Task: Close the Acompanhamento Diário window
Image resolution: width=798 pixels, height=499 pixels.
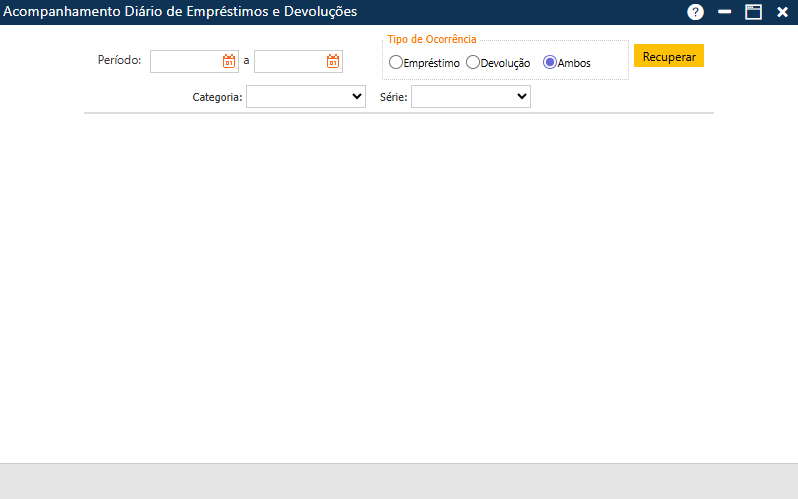Action: tap(782, 12)
